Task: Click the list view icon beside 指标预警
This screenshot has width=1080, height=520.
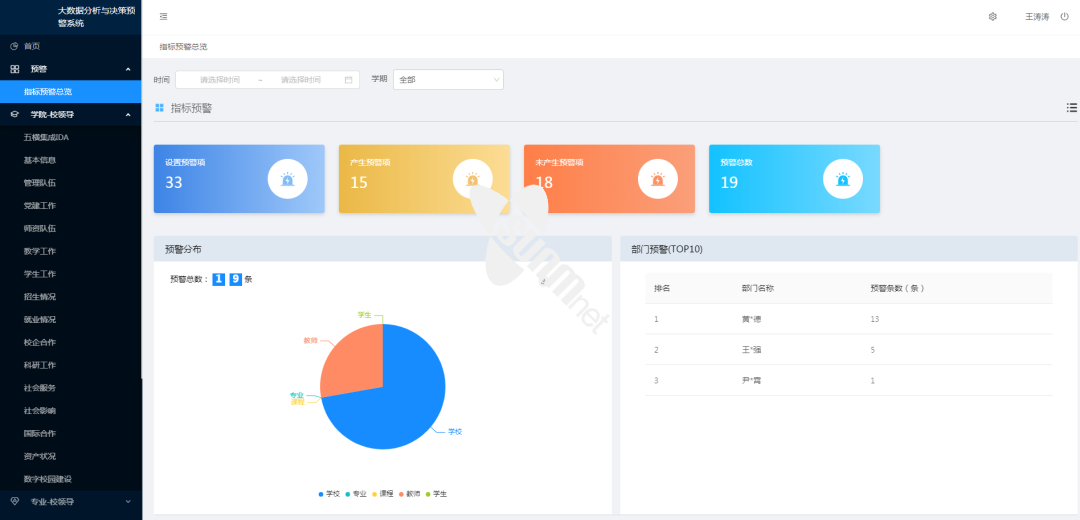Action: (x=1071, y=108)
